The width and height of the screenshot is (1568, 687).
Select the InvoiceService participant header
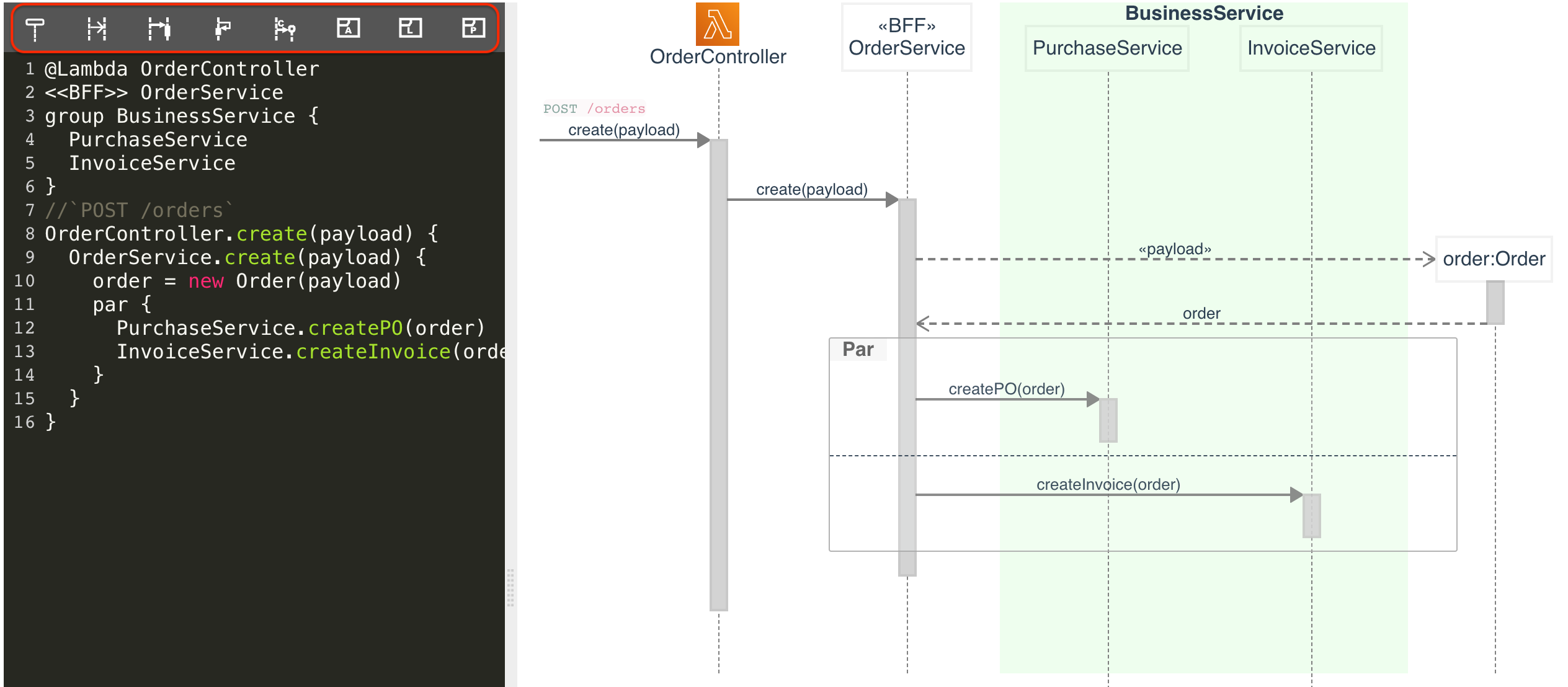click(1311, 48)
